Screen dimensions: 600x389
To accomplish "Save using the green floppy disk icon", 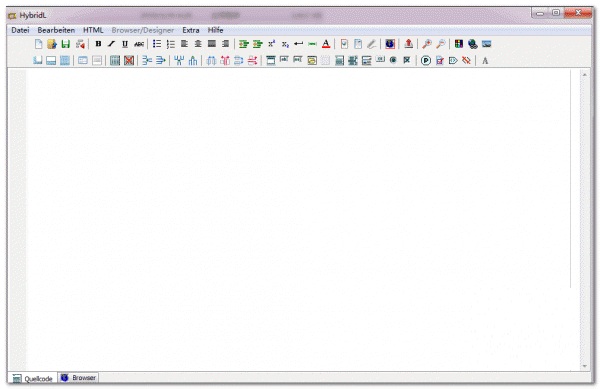I will (x=66, y=44).
